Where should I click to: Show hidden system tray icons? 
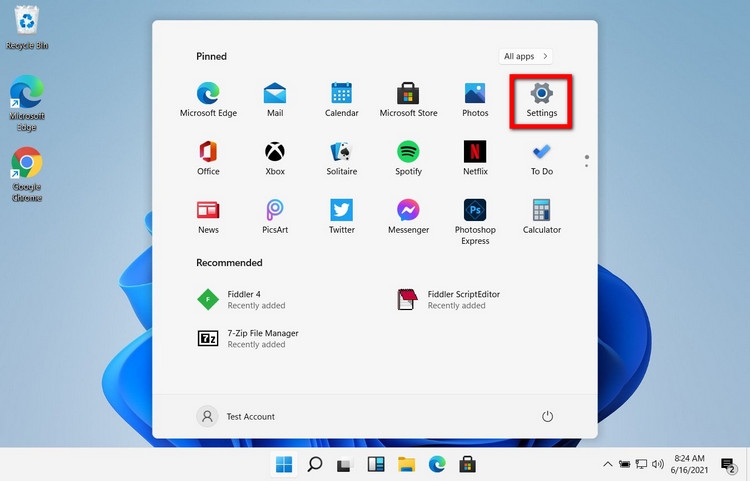click(607, 464)
